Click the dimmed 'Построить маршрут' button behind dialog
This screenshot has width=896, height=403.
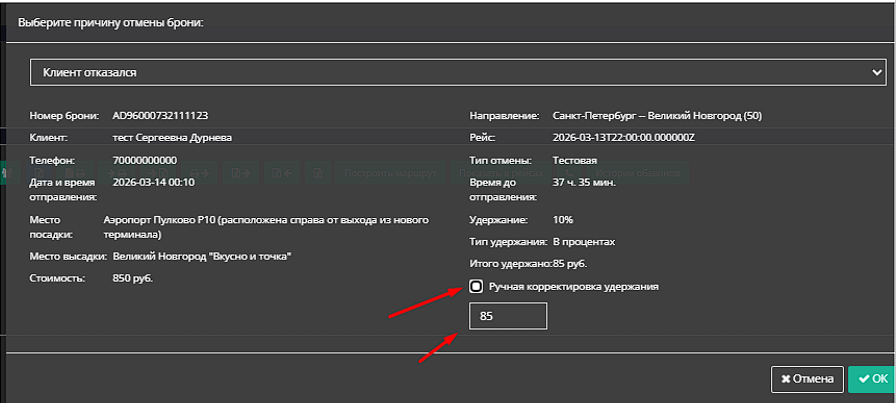[x=390, y=172]
